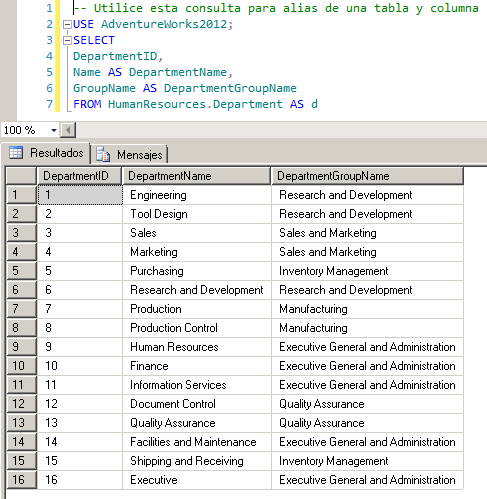Screen dimensions: 487x499
Task: Click 'Quality Assurance' group cell in row 12
Action: (x=368, y=404)
